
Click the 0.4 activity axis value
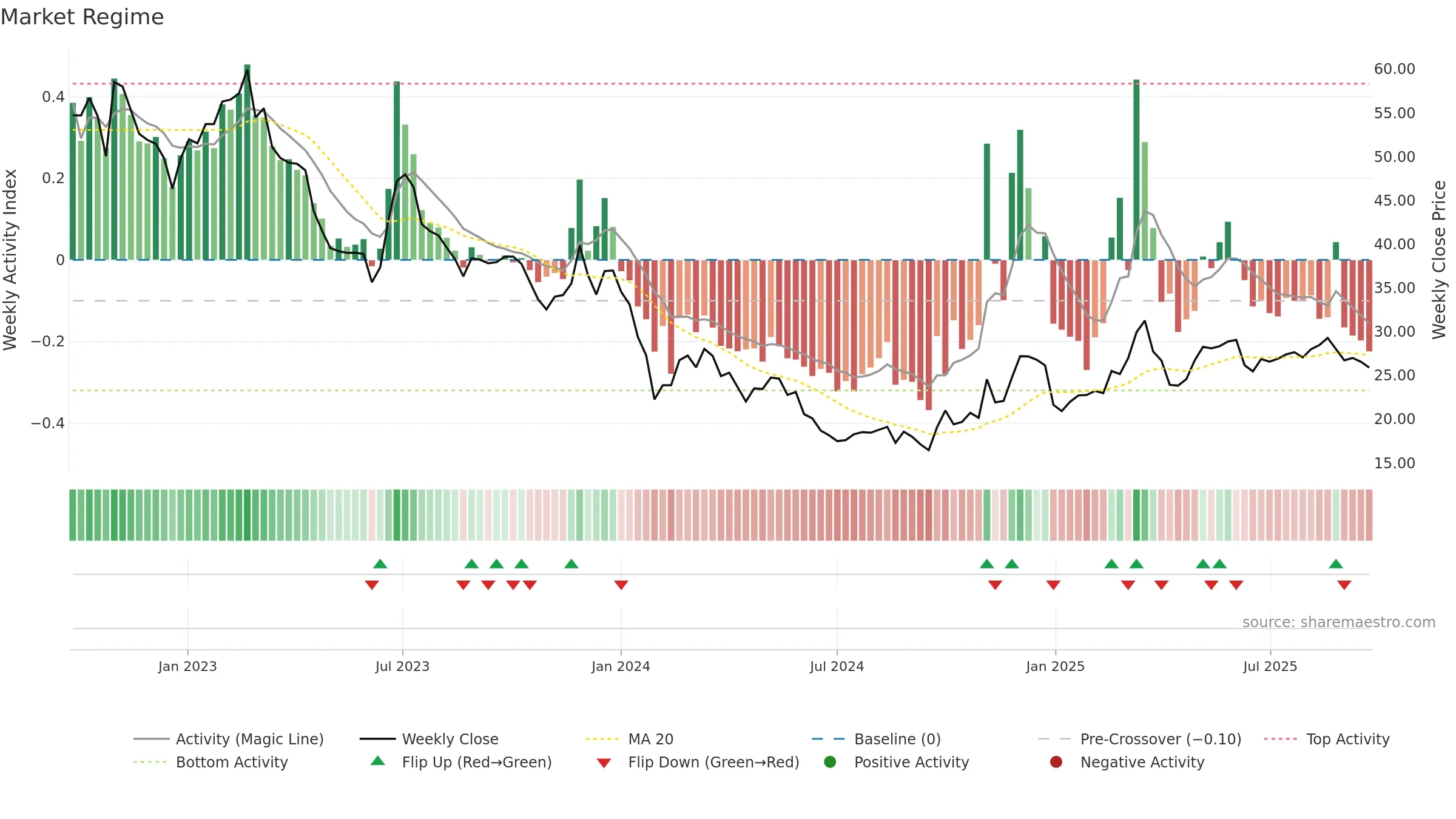[x=53, y=97]
